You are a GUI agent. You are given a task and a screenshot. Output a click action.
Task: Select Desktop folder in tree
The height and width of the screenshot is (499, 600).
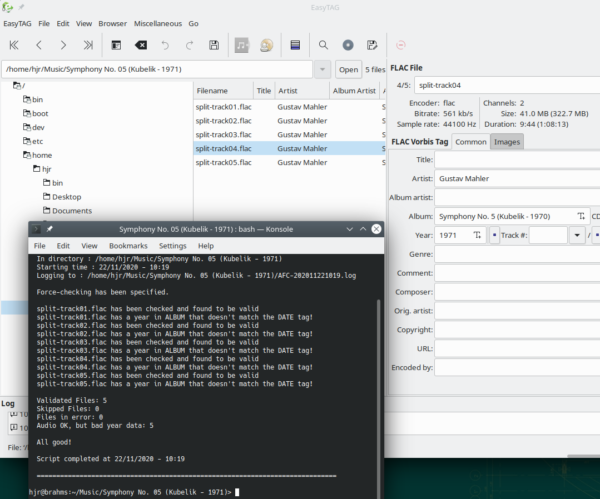coord(62,197)
